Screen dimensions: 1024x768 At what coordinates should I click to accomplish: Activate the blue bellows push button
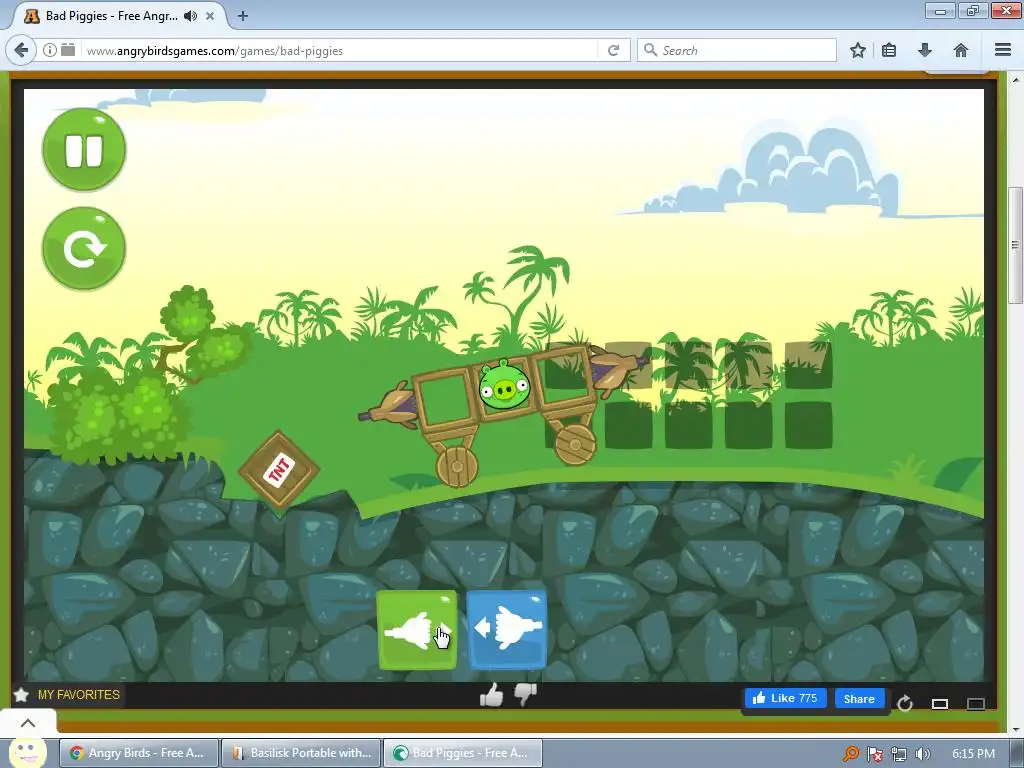click(507, 630)
